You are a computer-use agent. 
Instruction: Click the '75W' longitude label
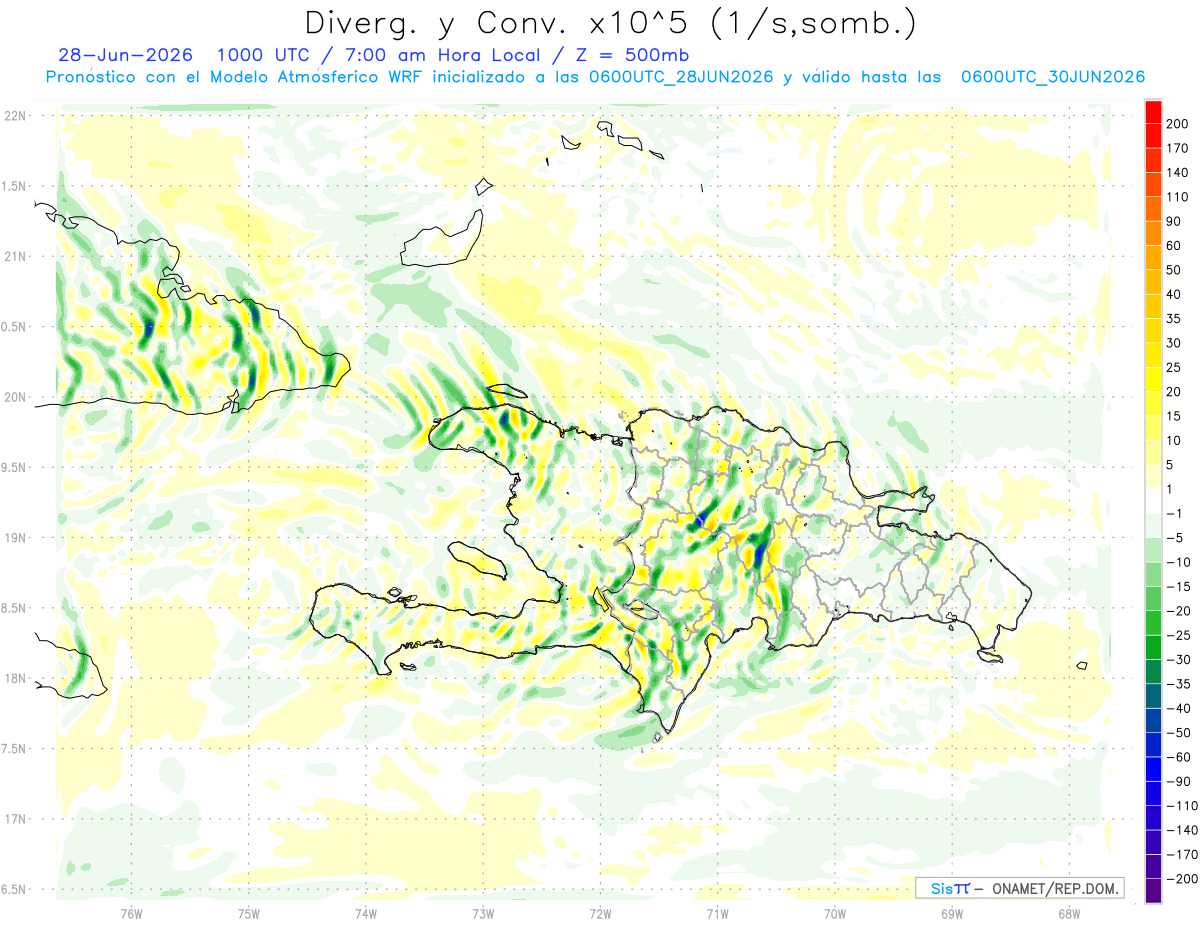click(x=249, y=914)
